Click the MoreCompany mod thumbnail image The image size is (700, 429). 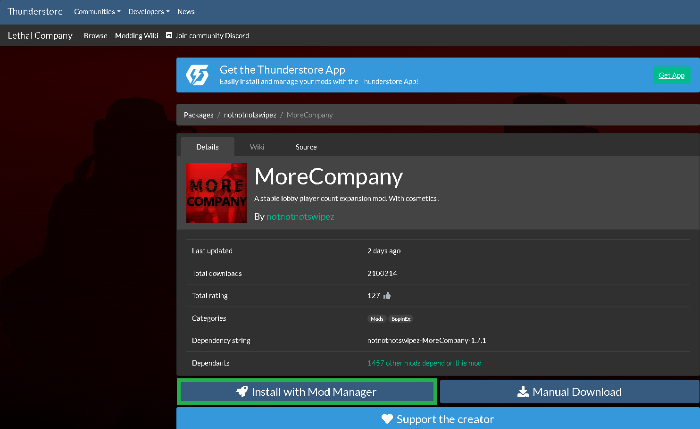pyautogui.click(x=216, y=193)
